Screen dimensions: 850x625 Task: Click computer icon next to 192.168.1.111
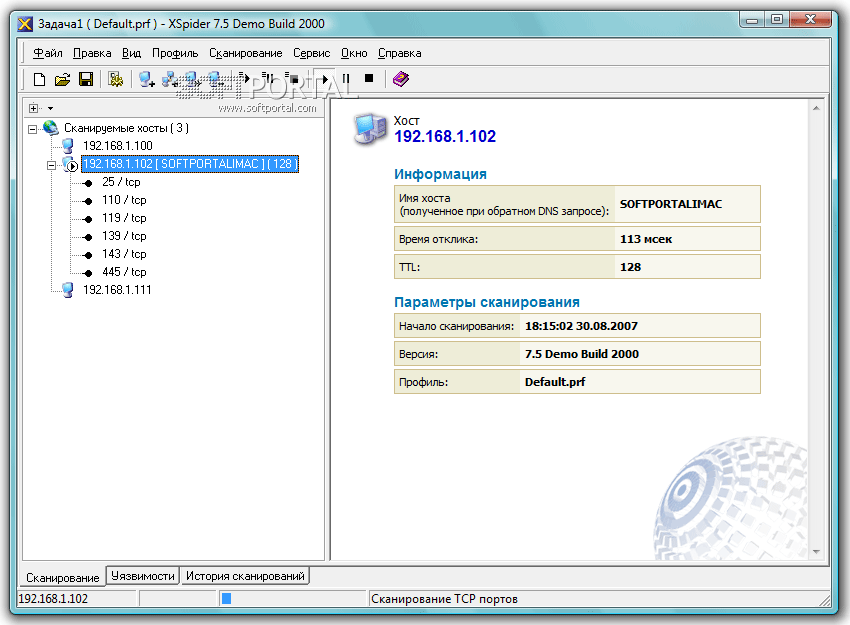coord(68,290)
